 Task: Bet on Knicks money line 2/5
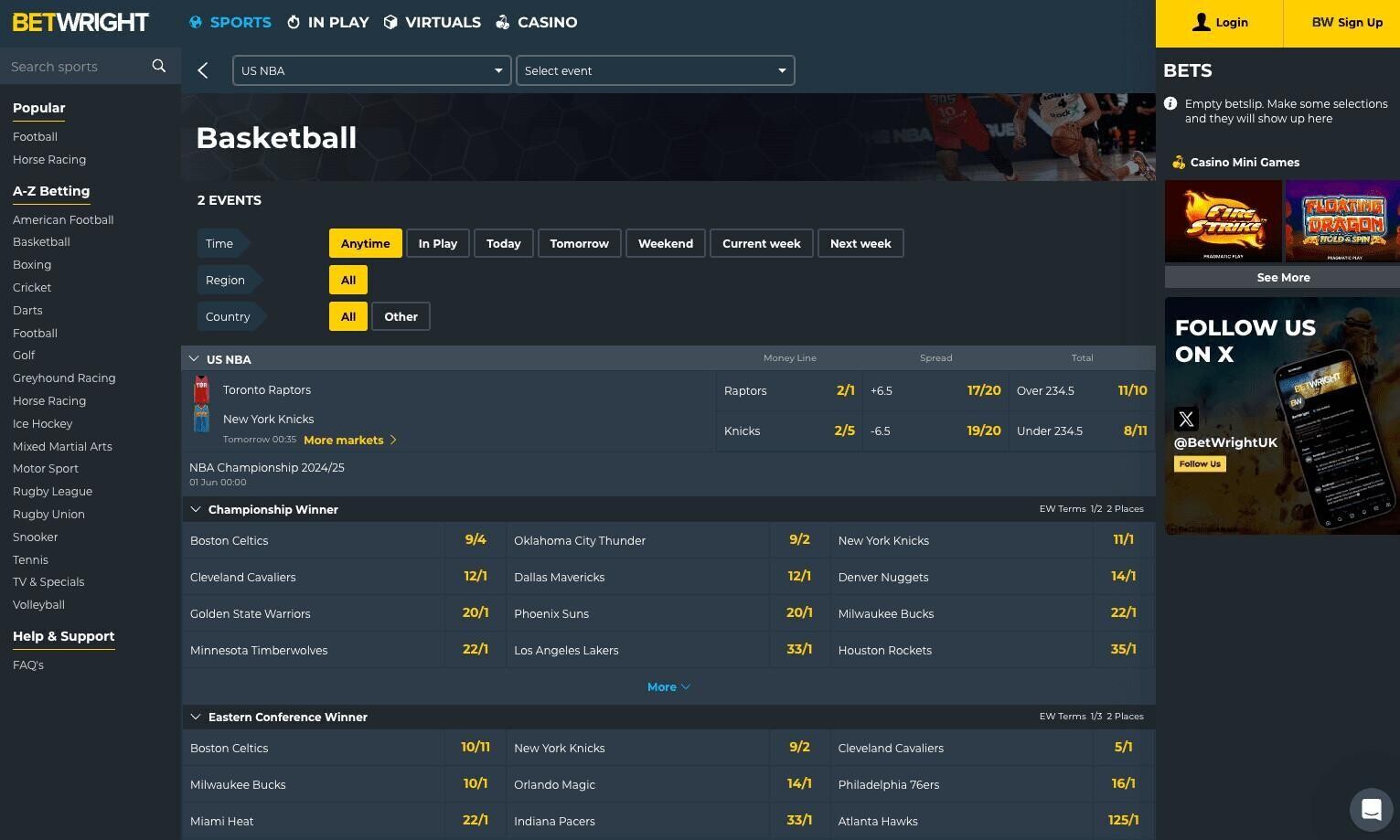pos(790,431)
